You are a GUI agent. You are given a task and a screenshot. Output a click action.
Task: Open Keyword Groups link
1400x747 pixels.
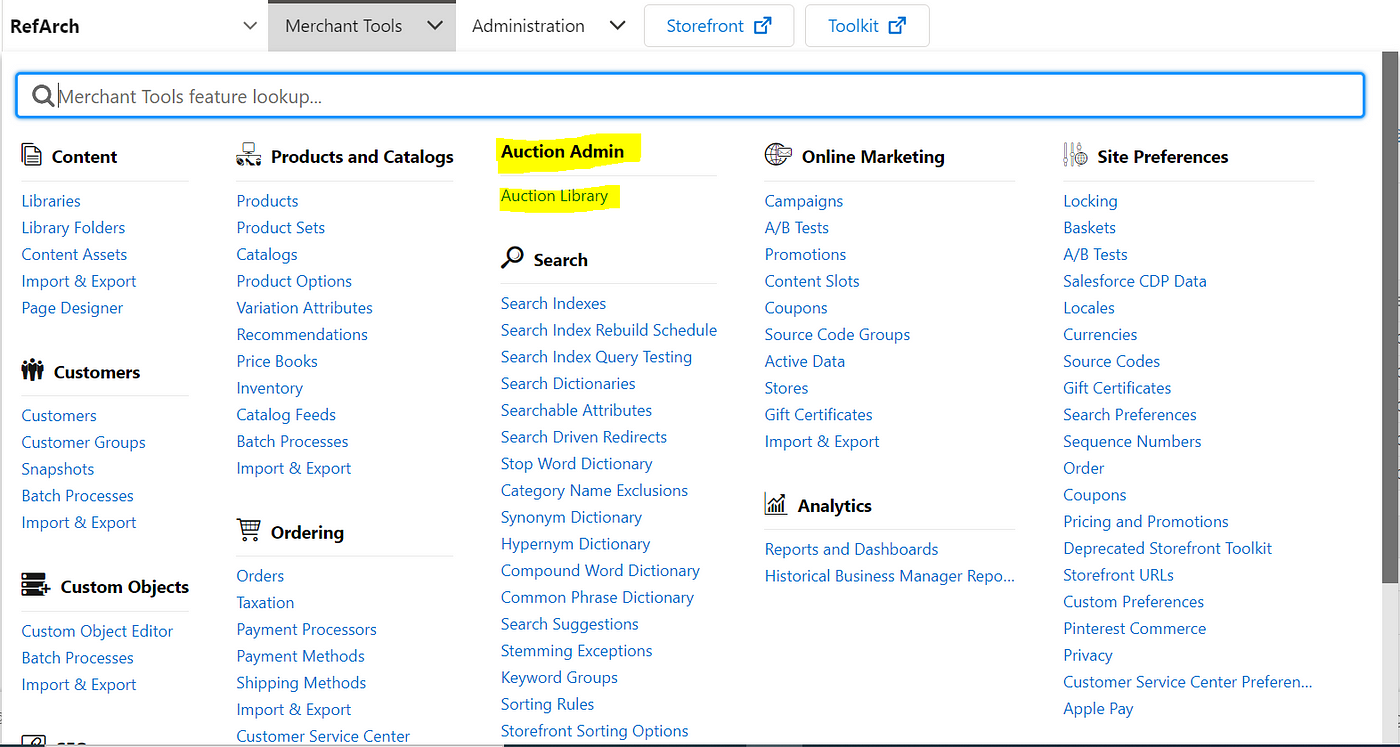[559, 678]
